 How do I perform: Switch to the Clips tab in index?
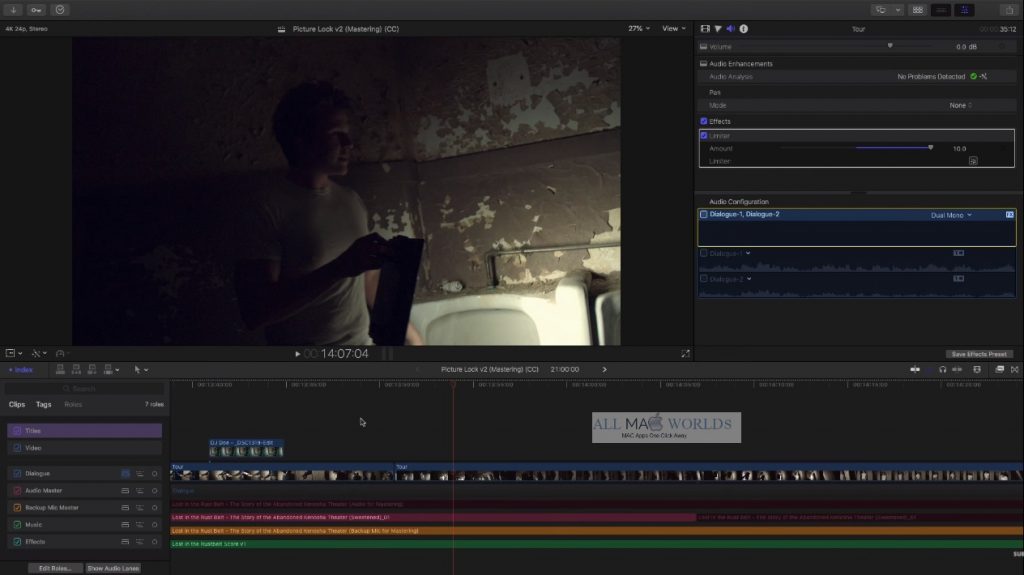tap(17, 404)
